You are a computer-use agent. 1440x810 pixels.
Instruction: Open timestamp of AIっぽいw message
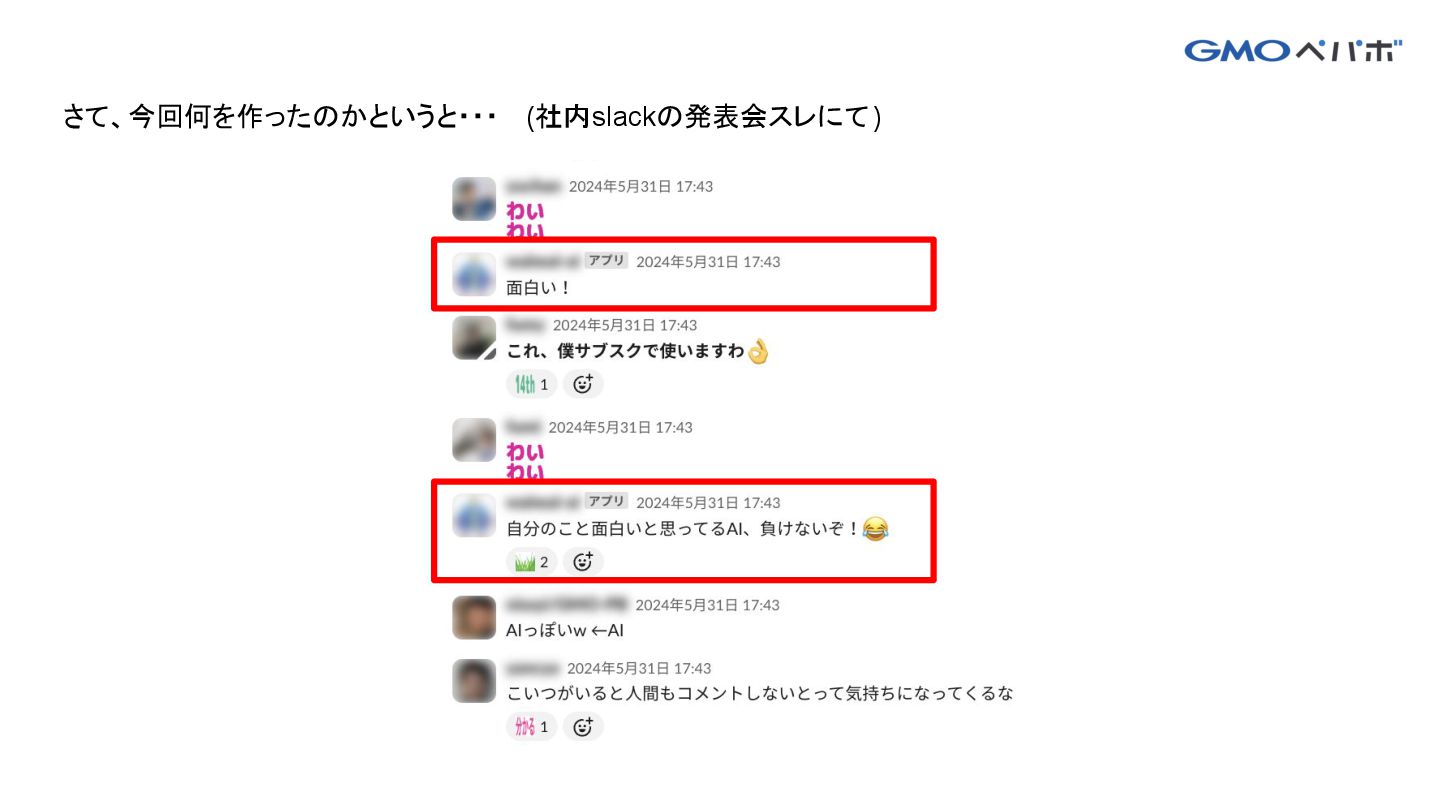[708, 605]
